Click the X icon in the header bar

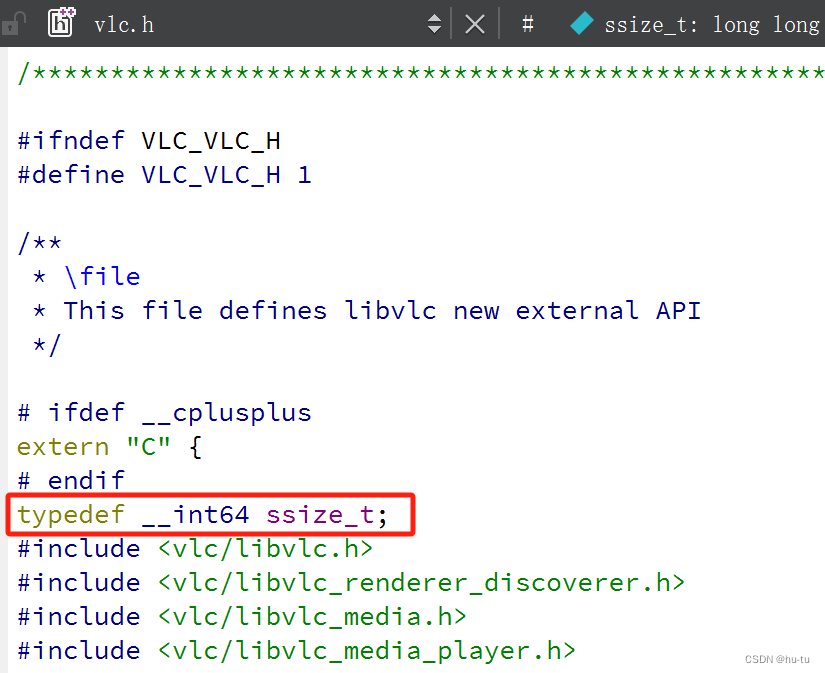475,23
